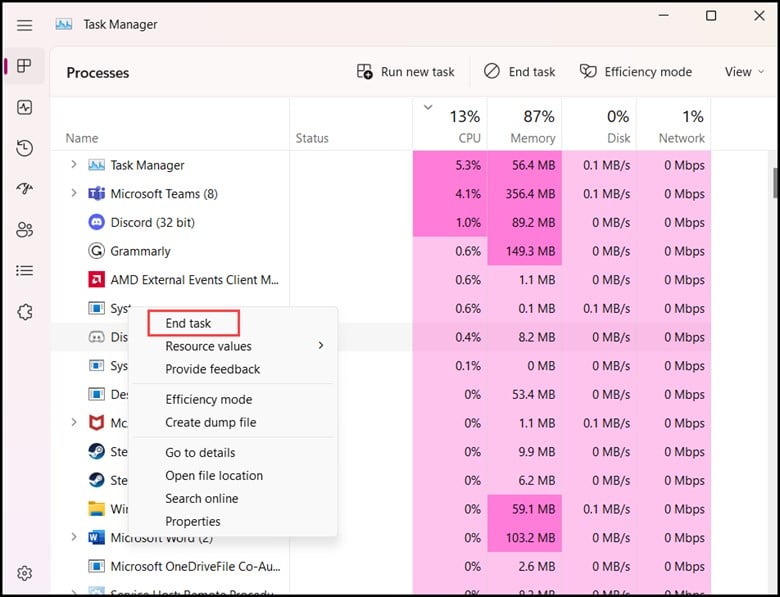Select the Grammarly process name

coord(140,251)
